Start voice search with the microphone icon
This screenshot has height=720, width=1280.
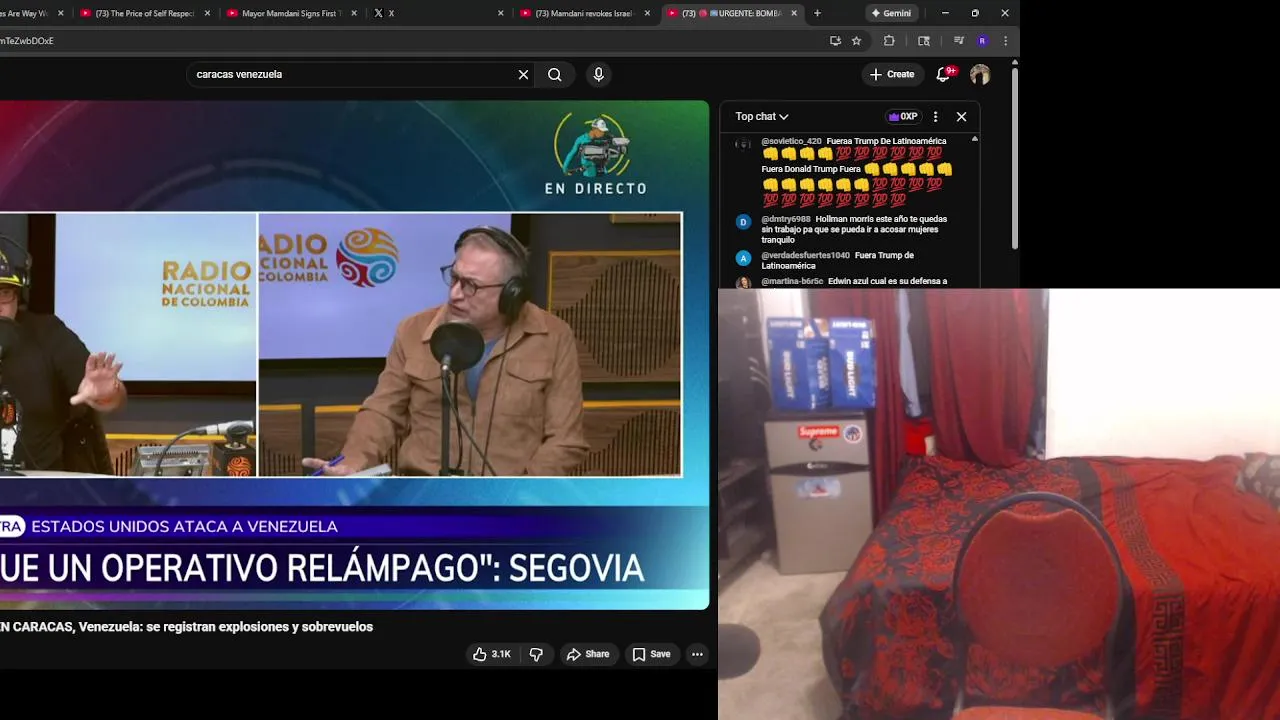click(x=598, y=74)
